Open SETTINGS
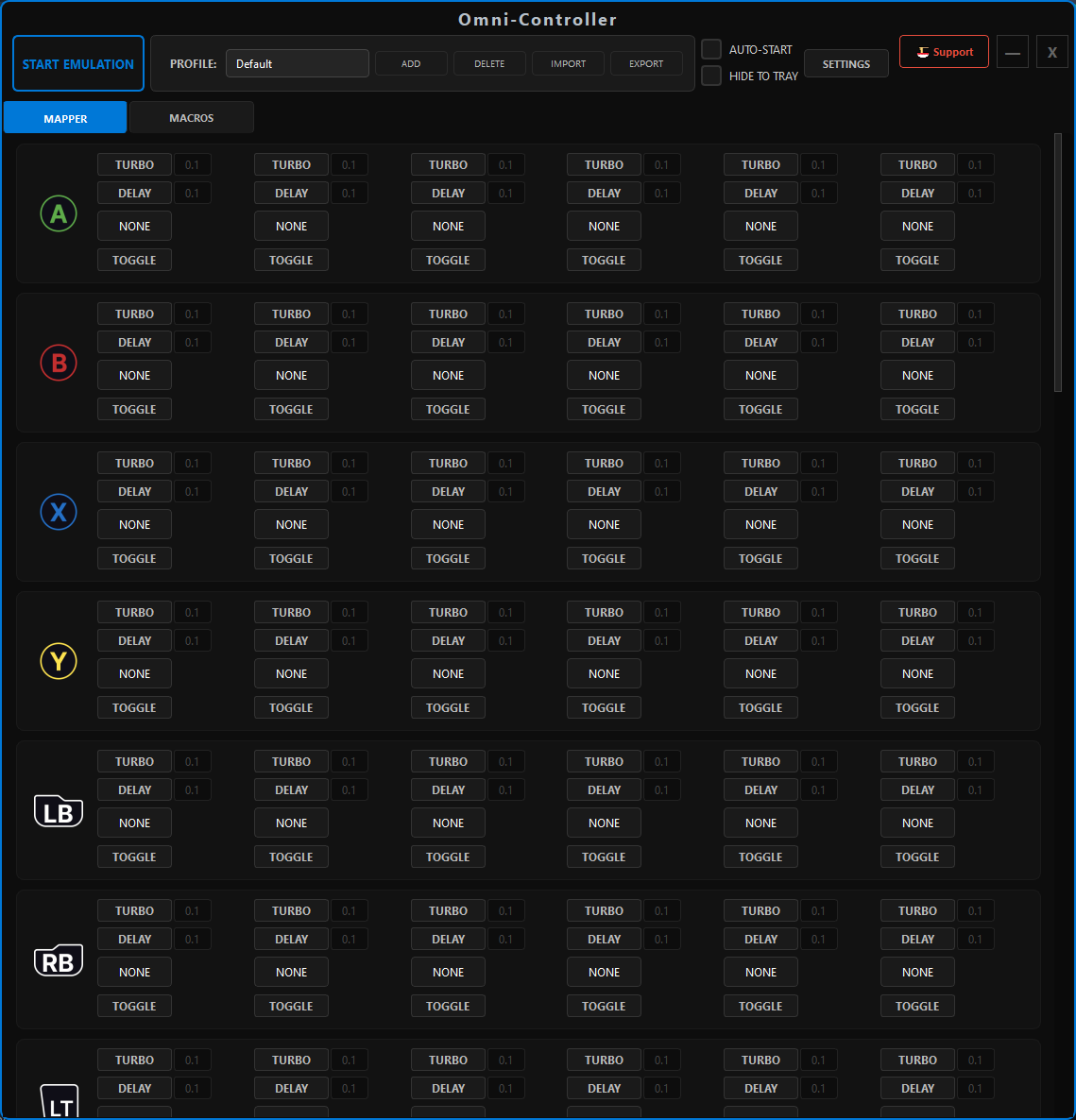The width and height of the screenshot is (1076, 1120). [845, 63]
